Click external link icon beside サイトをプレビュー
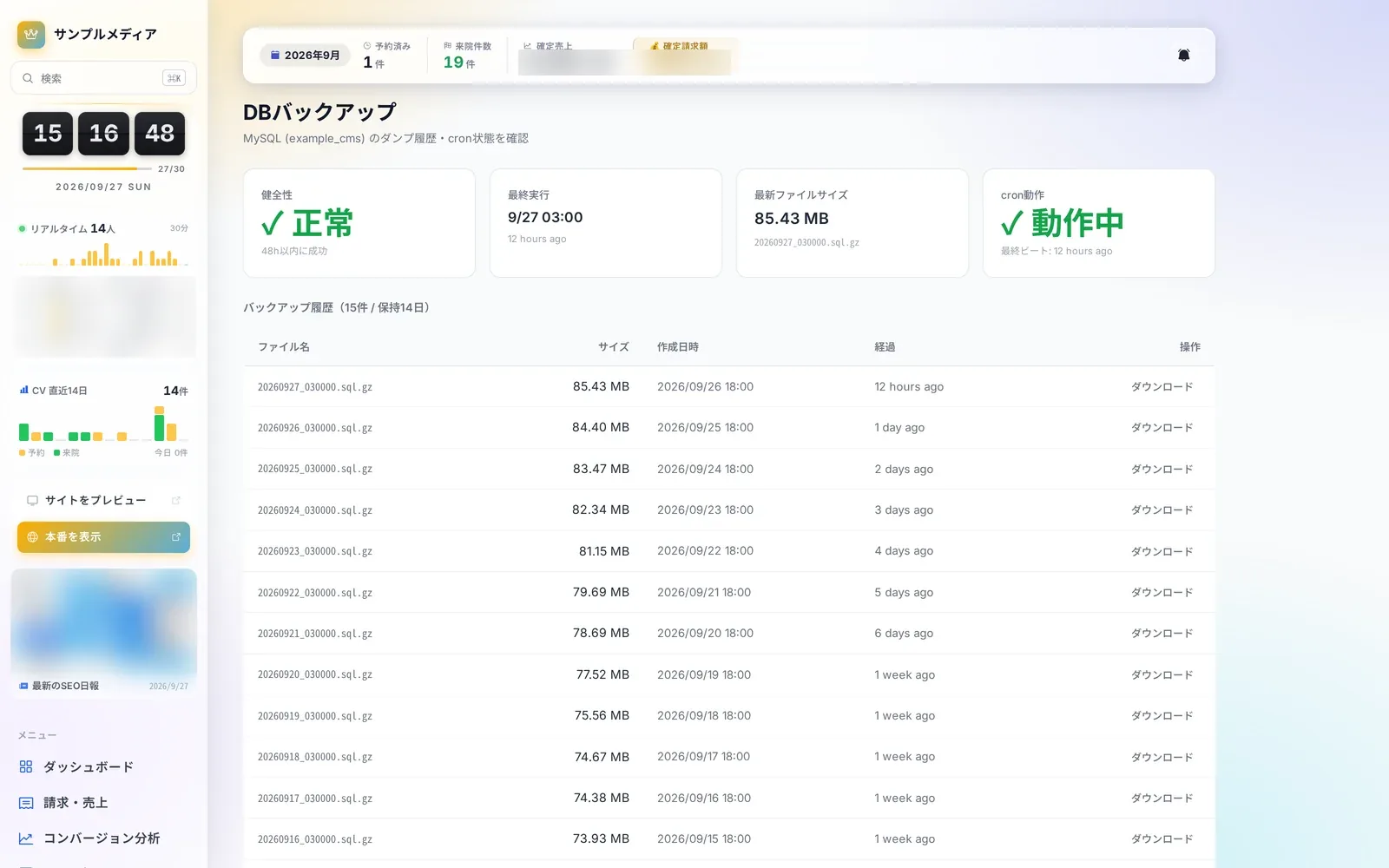The image size is (1389, 868). click(x=176, y=500)
